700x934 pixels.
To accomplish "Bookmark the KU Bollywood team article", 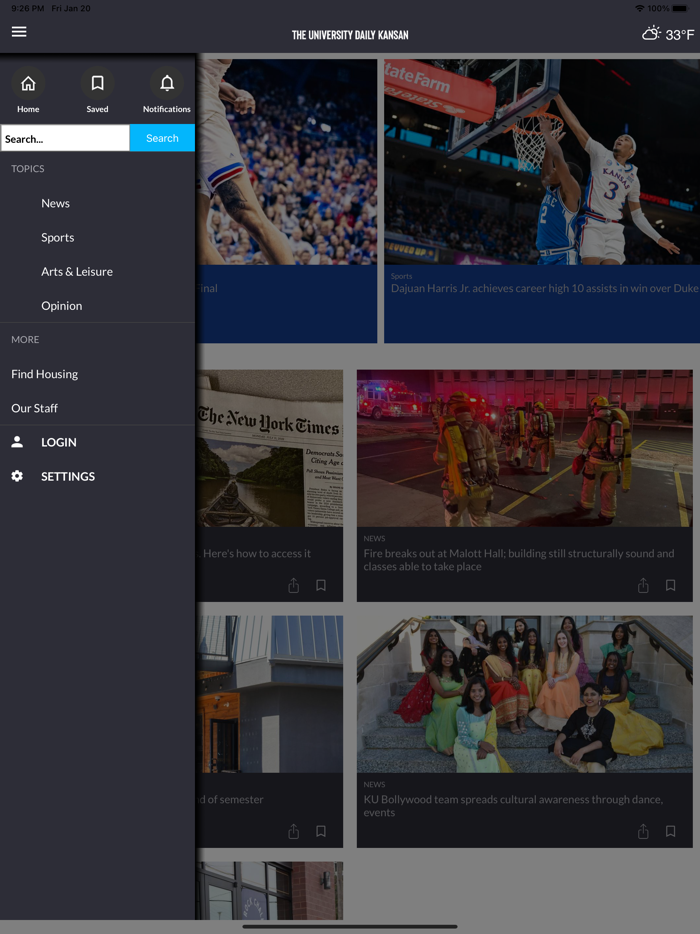I will coord(670,831).
